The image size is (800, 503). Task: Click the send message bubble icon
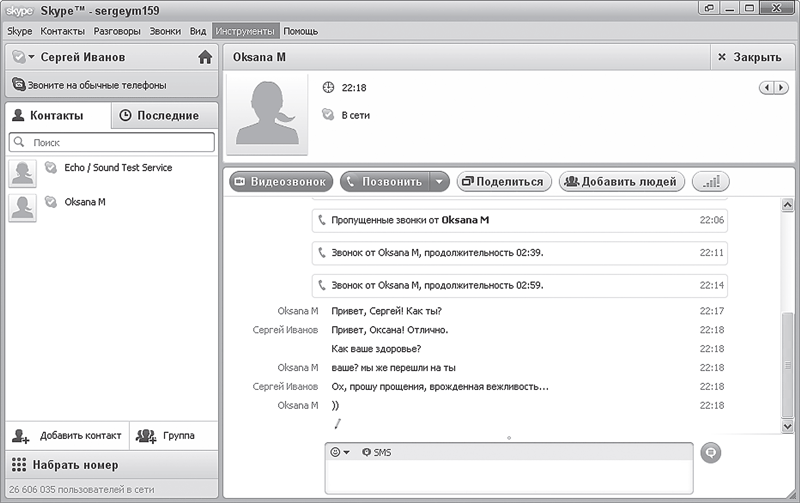711,452
